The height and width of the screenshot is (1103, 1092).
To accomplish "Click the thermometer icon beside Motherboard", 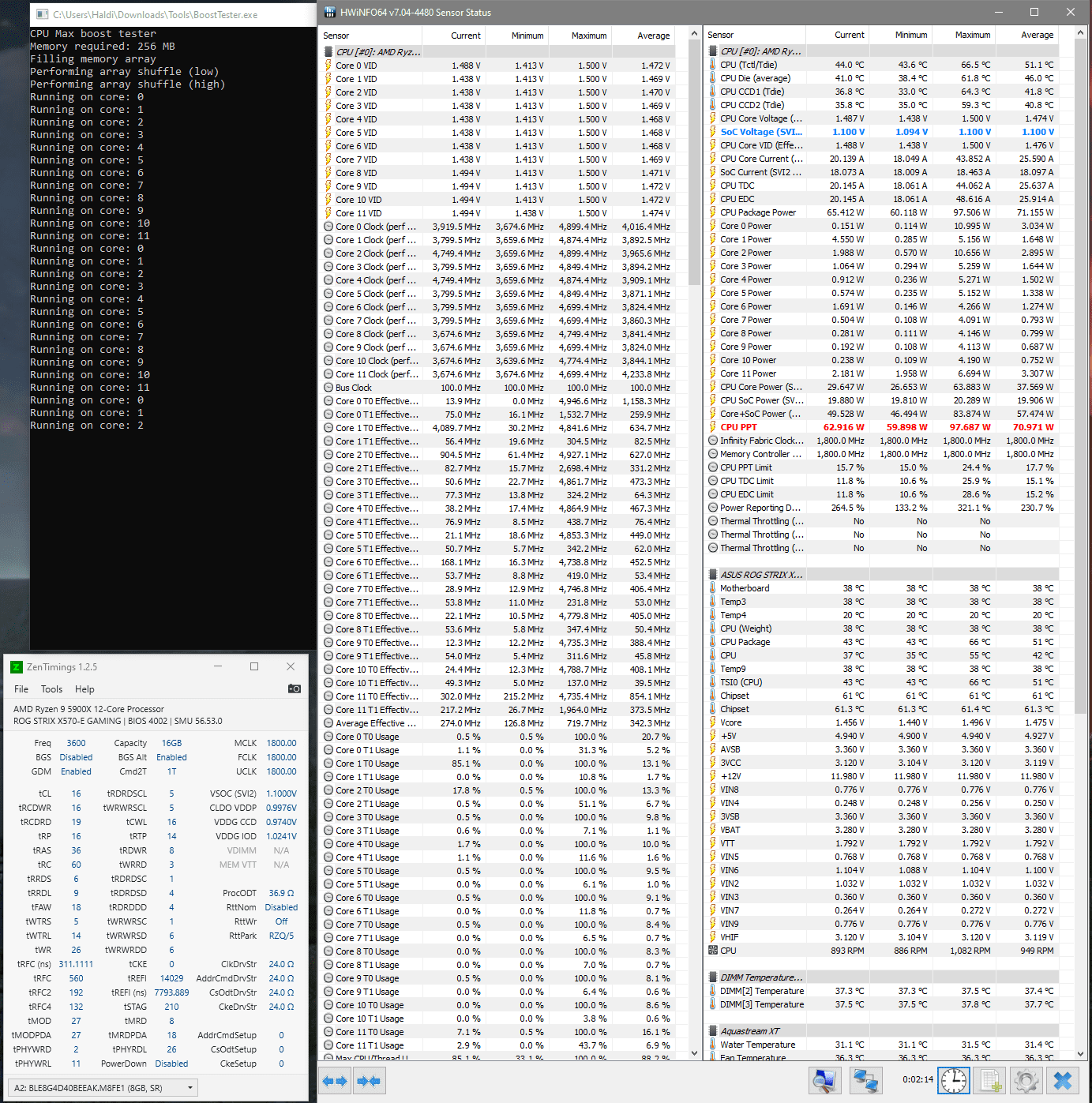I will [712, 588].
